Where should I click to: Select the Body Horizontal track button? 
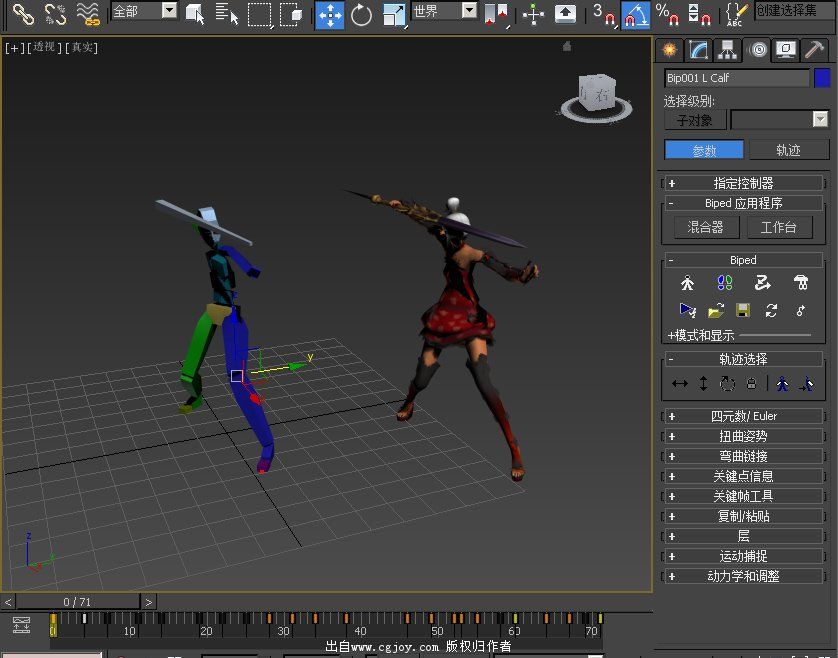point(680,383)
